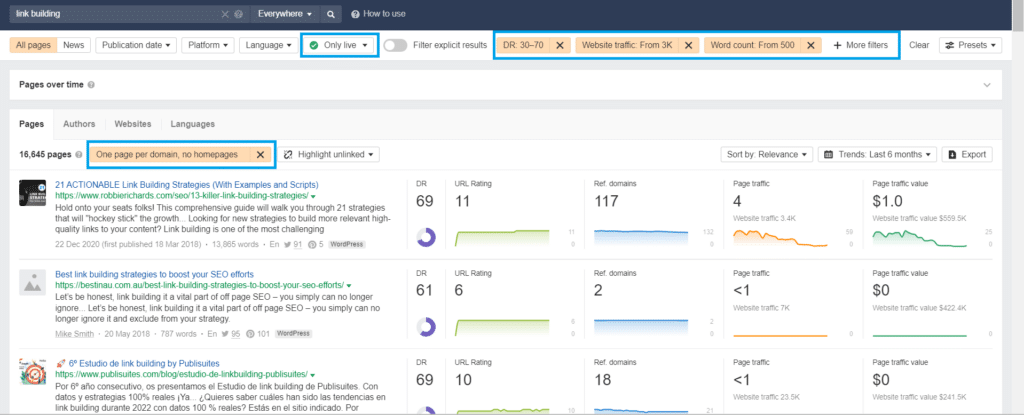Image resolution: width=1024 pixels, height=415 pixels.
Task: Click the robbierichards.com green URL
Action: (x=182, y=195)
